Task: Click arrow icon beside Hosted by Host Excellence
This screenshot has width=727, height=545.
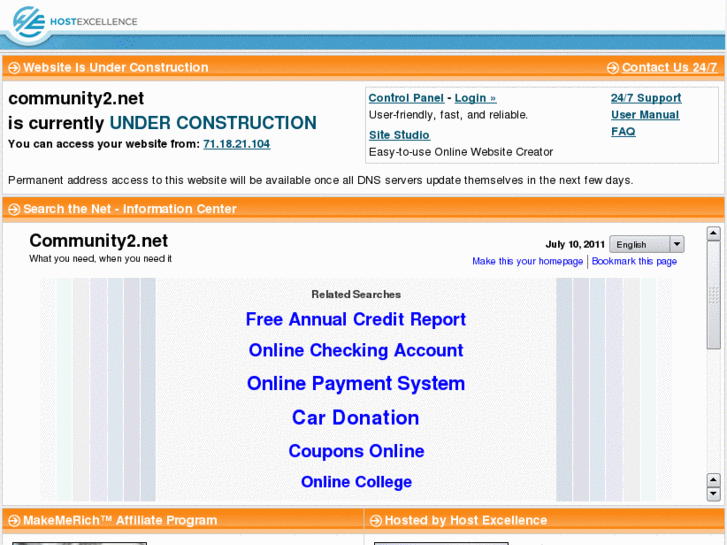Action: (376, 521)
